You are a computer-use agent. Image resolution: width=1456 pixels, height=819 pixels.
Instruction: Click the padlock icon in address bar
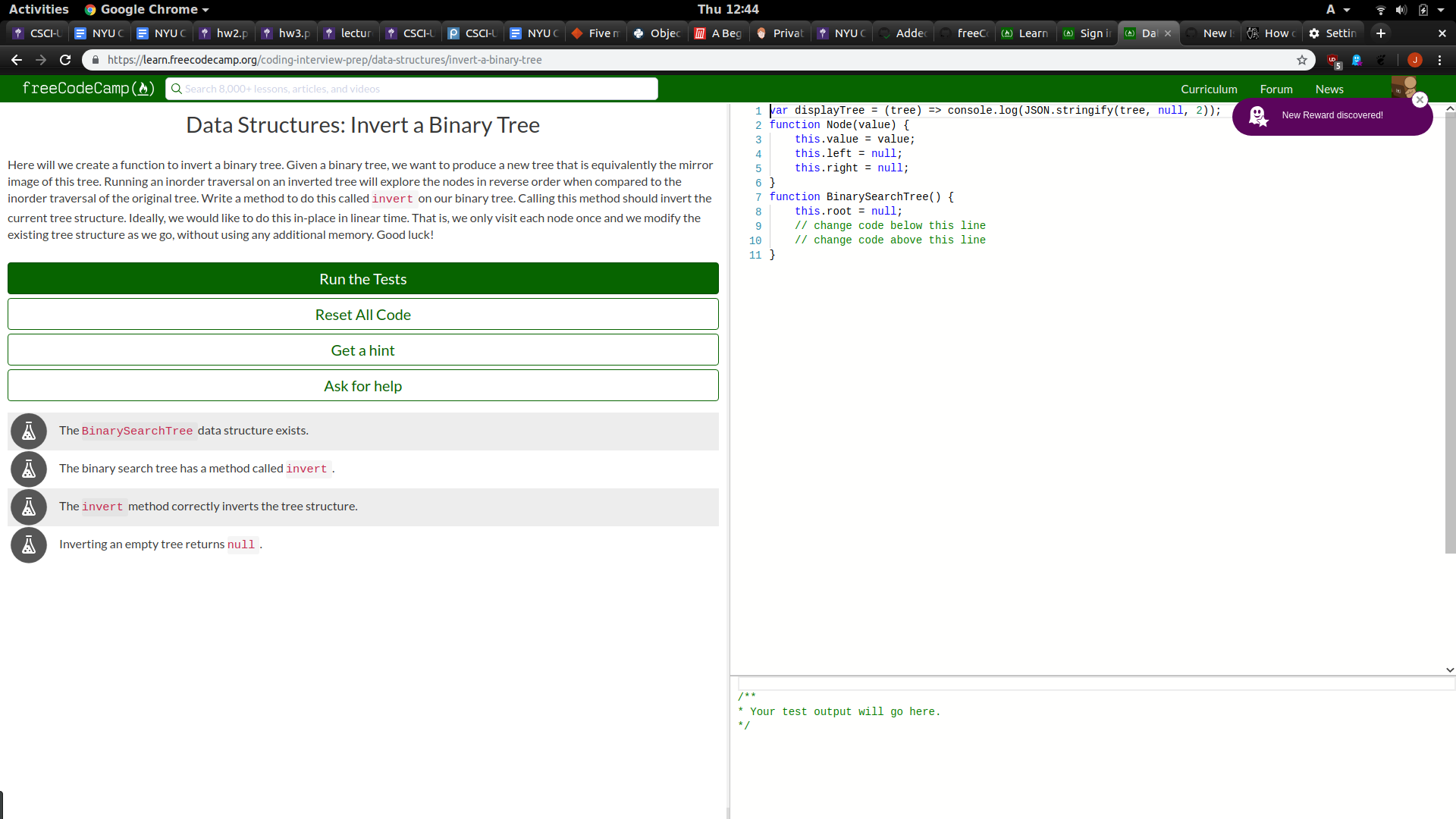(95, 59)
